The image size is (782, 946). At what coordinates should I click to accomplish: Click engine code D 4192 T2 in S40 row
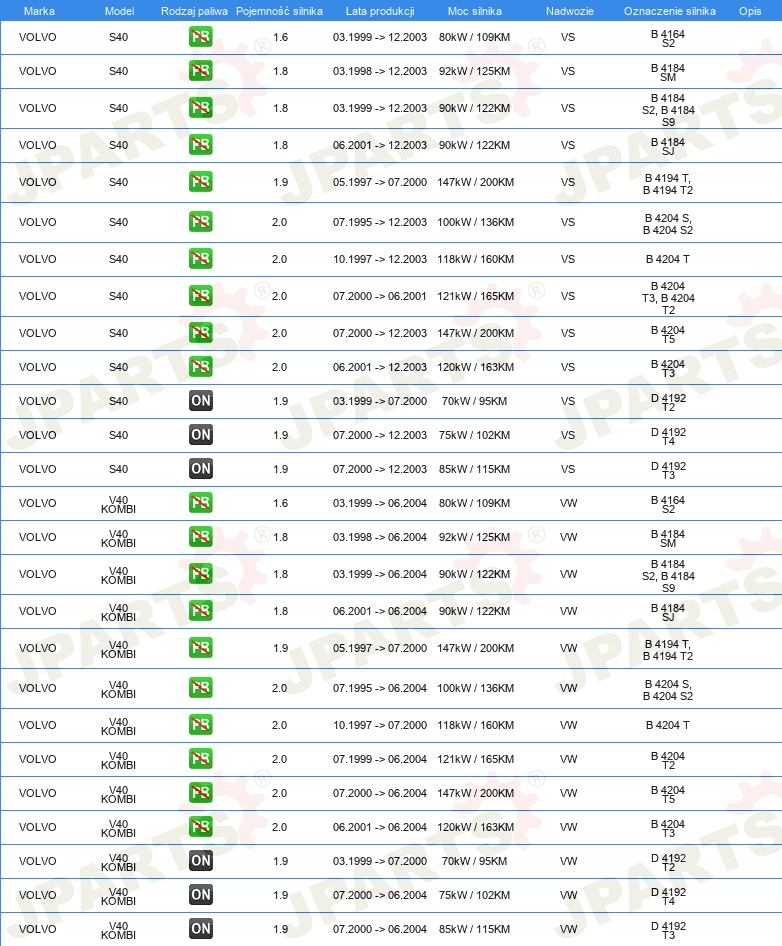(668, 402)
